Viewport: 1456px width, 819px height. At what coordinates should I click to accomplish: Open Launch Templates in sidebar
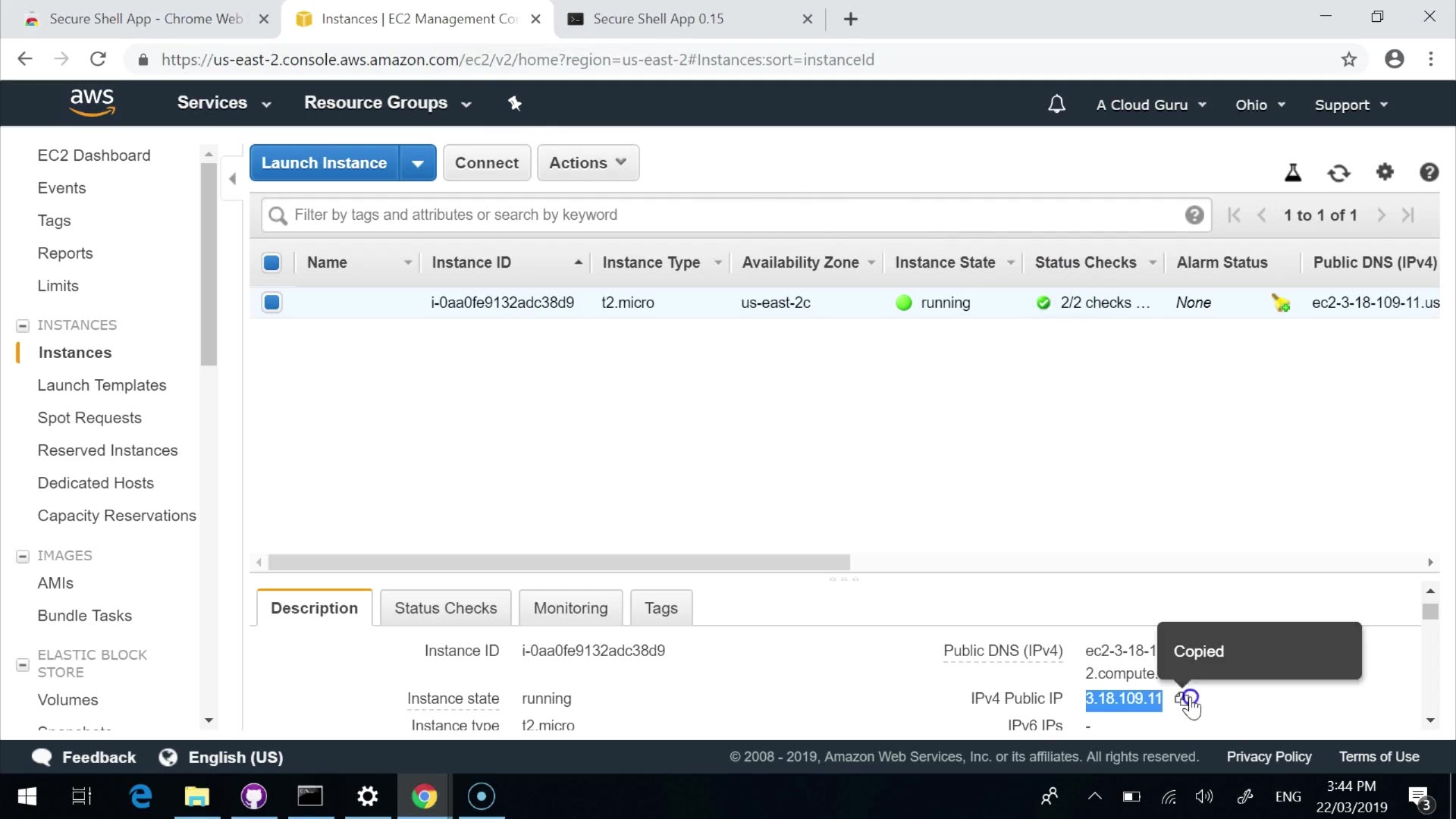point(102,385)
